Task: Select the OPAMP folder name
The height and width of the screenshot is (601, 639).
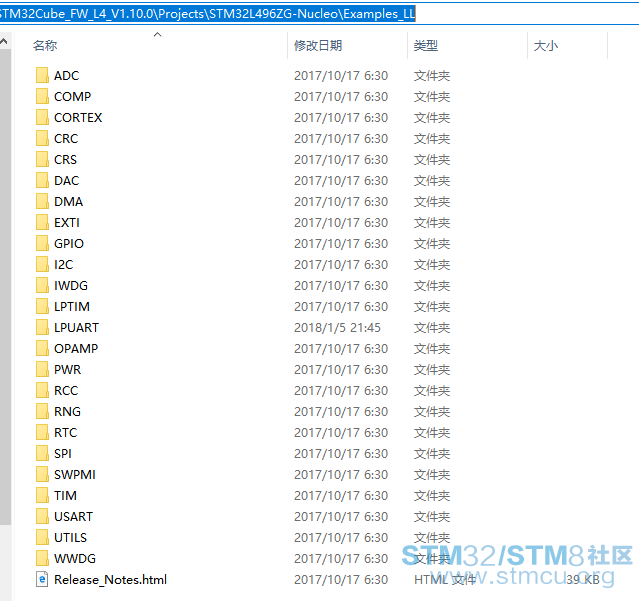Action: coord(76,348)
